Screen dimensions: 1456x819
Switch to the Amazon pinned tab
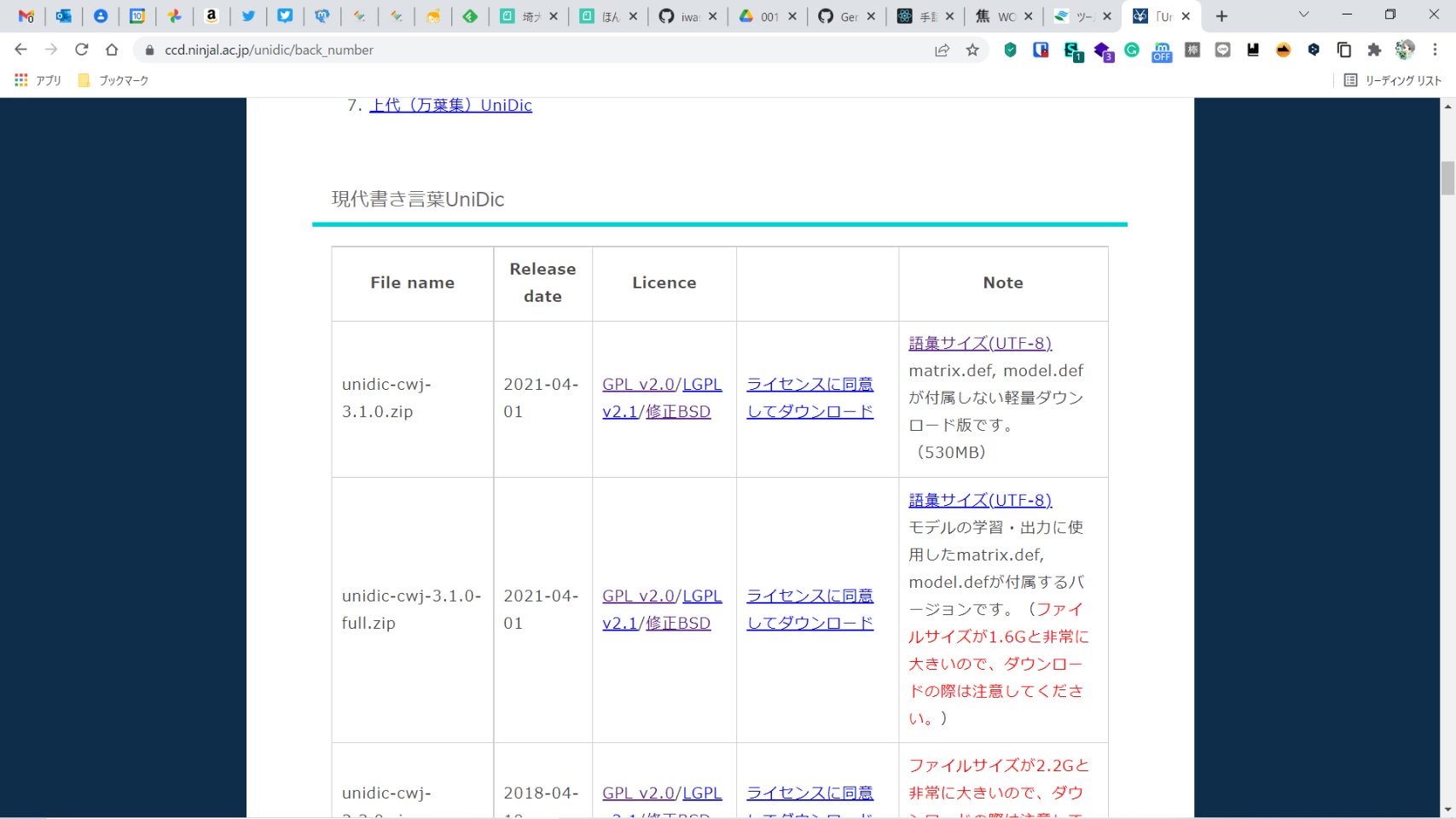pos(212,16)
